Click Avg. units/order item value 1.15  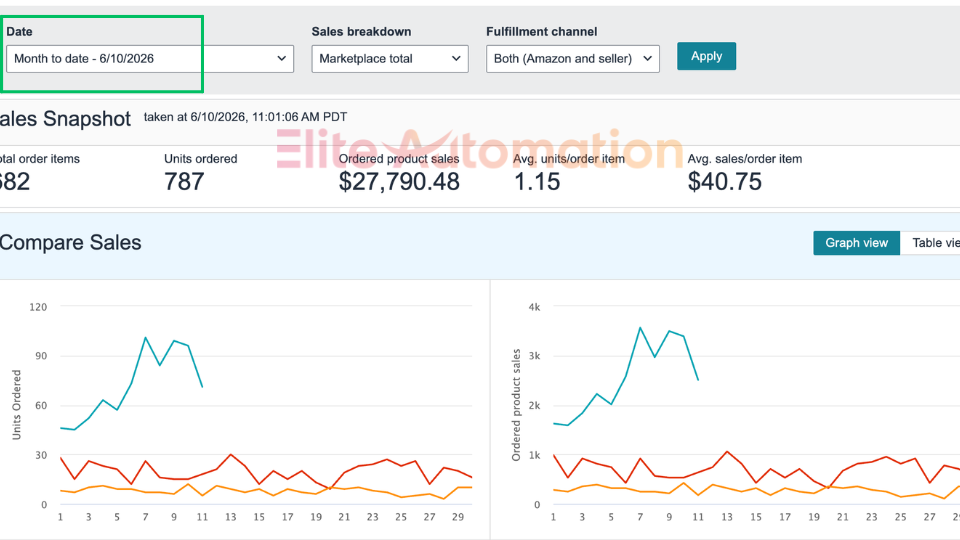[537, 182]
